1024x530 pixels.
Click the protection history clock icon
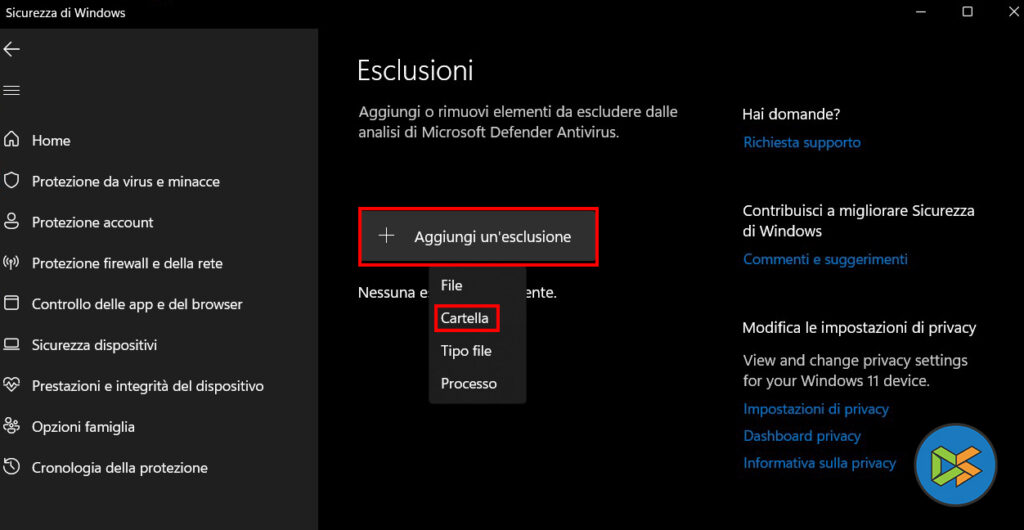point(12,467)
